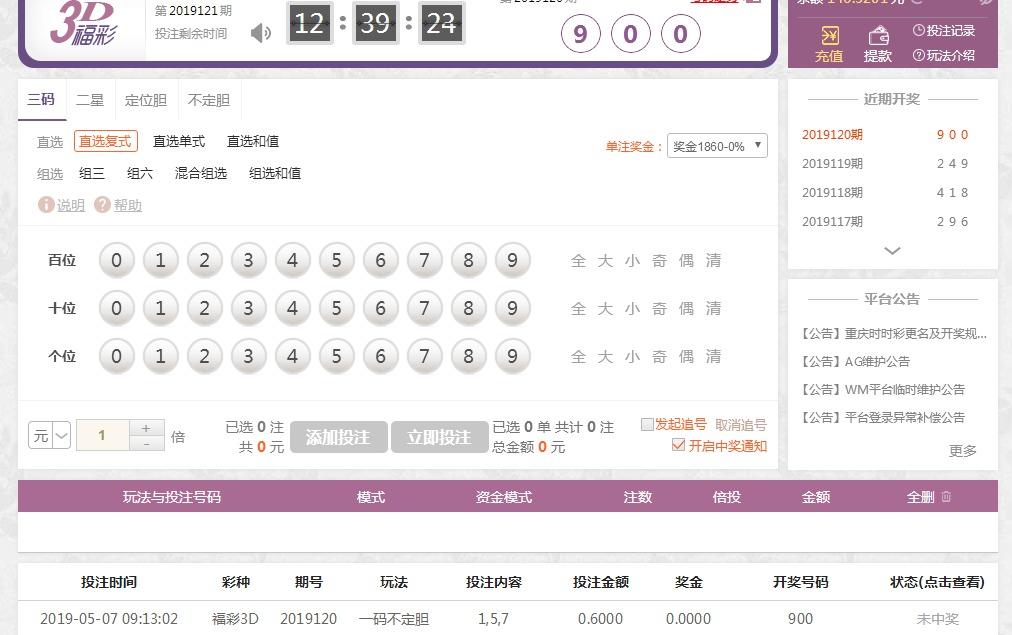
Task: Click the 帮助 help icon
Action: click(x=102, y=205)
